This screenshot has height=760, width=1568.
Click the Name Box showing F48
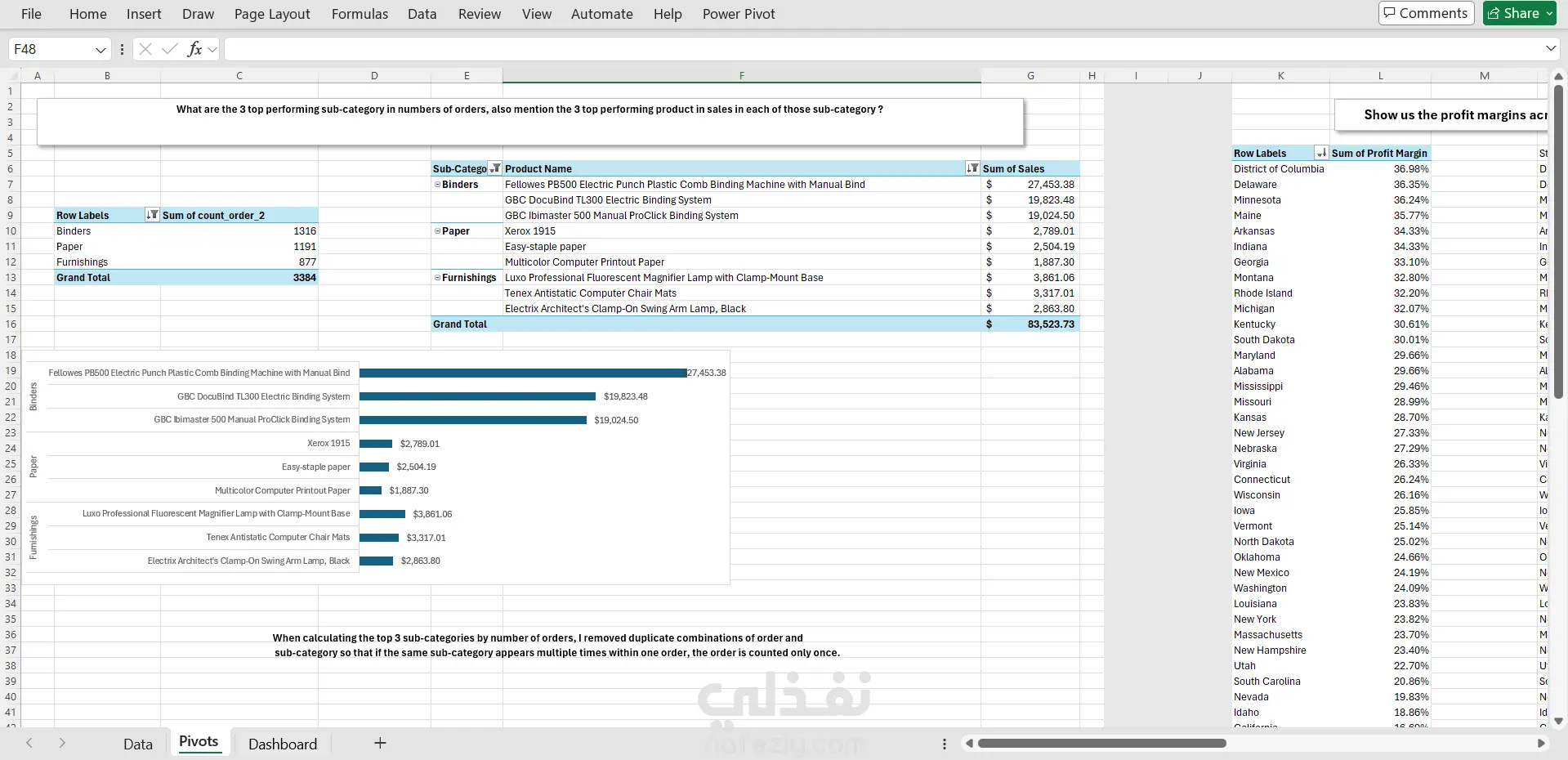[x=51, y=49]
